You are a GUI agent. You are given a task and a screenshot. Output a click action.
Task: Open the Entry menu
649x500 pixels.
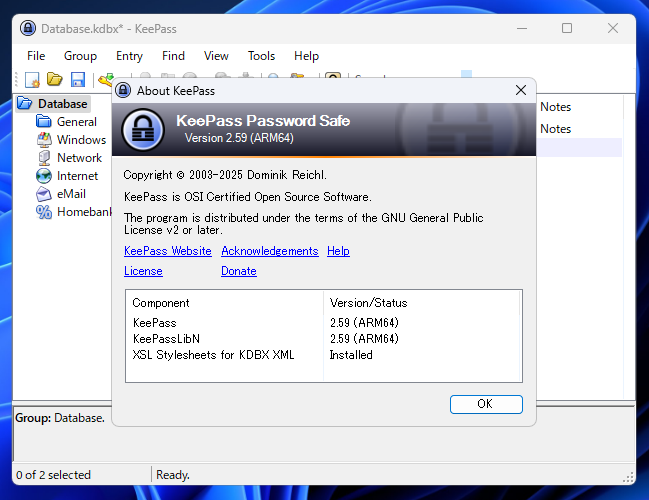(x=129, y=56)
